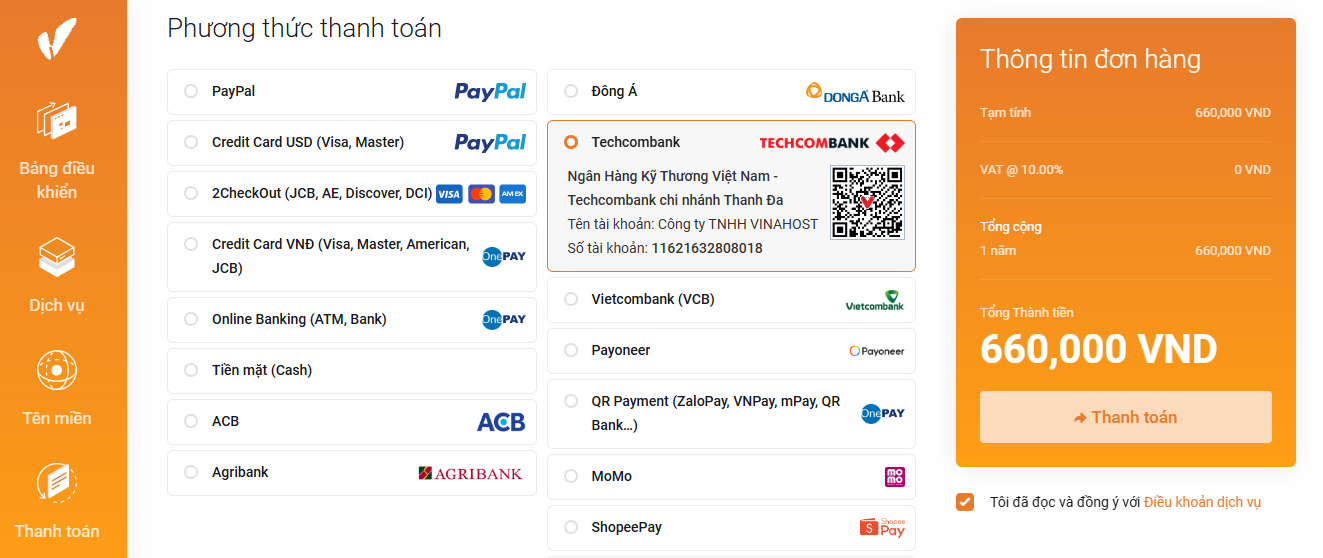Click the VinaHost logo in the sidebar
Image resolution: width=1323 pixels, height=558 pixels.
pyautogui.click(x=57, y=38)
